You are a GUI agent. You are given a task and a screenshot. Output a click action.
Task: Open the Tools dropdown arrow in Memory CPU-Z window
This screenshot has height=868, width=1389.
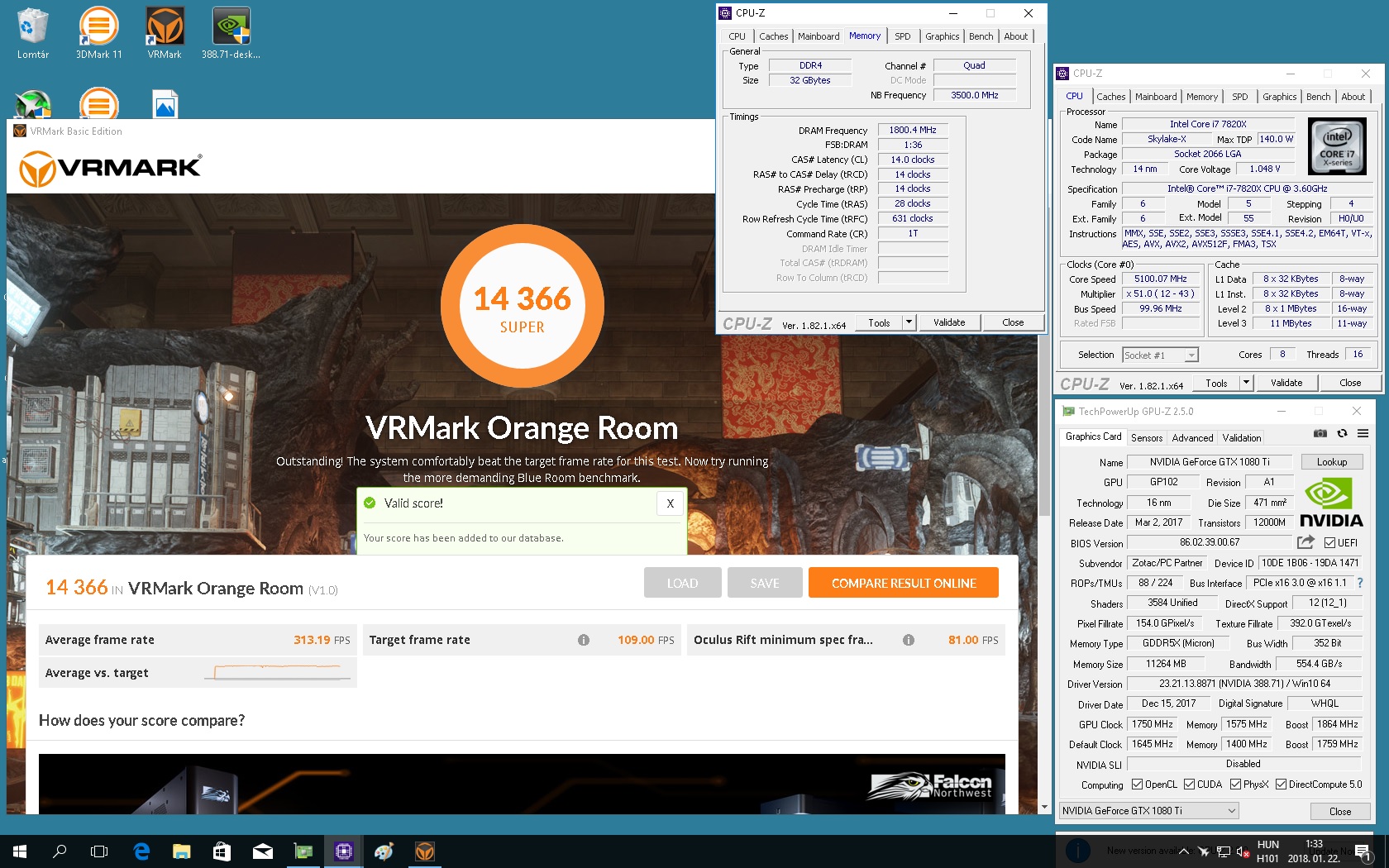[909, 322]
